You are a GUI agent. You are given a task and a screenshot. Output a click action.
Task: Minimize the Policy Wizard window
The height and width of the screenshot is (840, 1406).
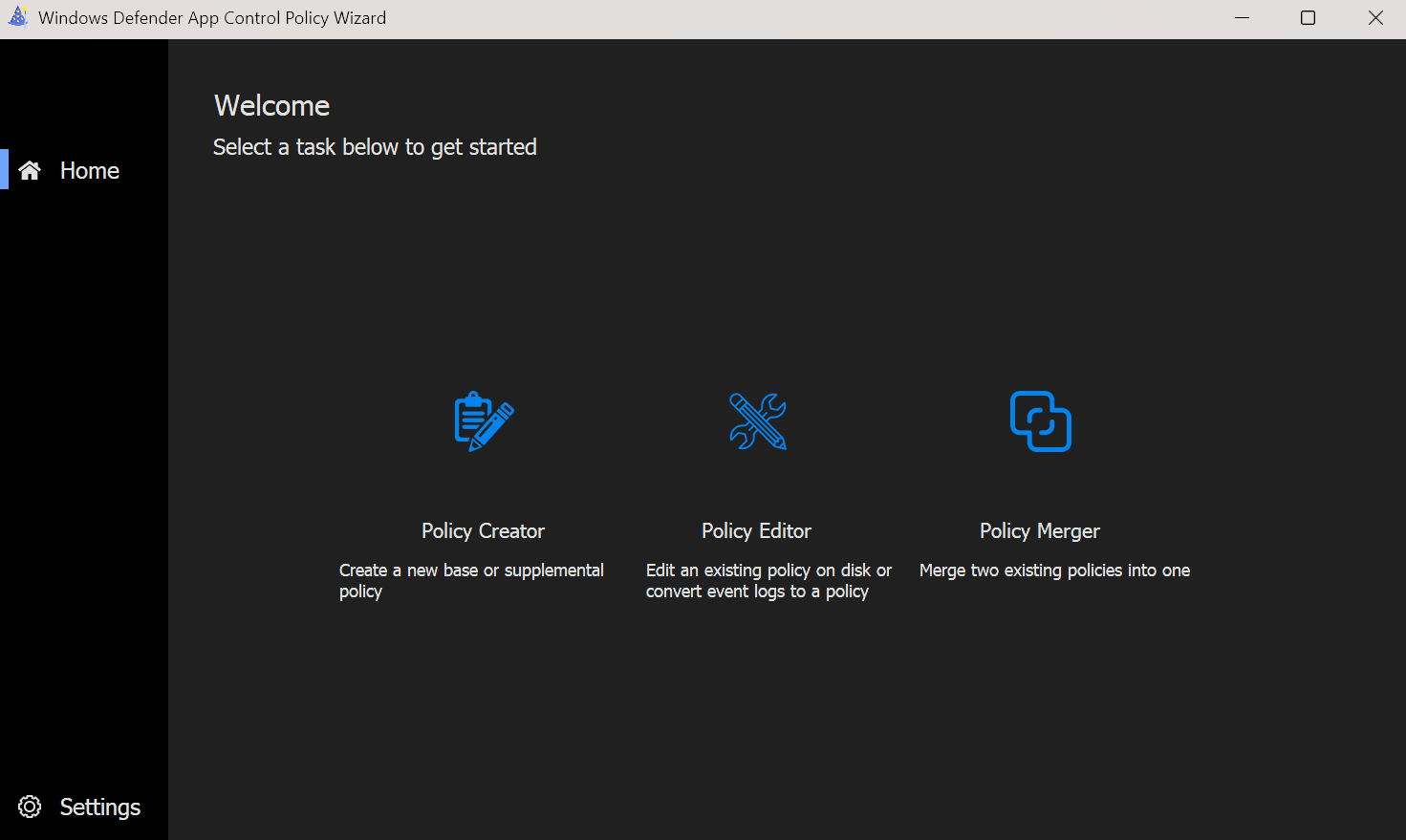pyautogui.click(x=1242, y=18)
